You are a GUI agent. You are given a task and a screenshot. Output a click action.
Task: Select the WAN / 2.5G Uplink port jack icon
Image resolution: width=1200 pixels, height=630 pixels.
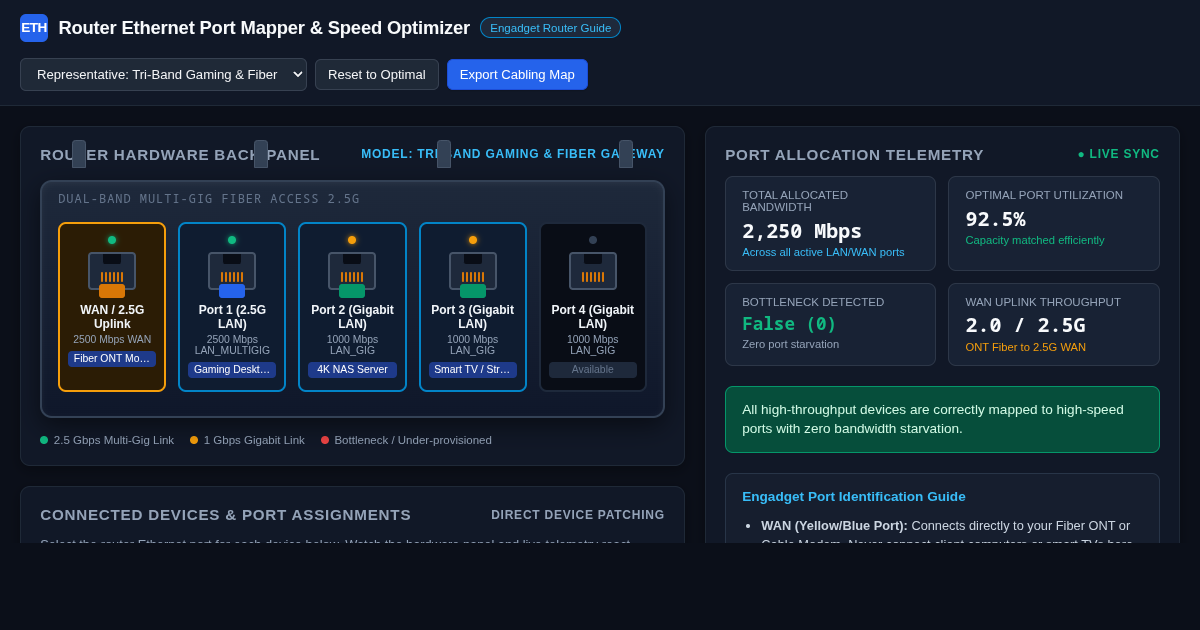pos(112,273)
